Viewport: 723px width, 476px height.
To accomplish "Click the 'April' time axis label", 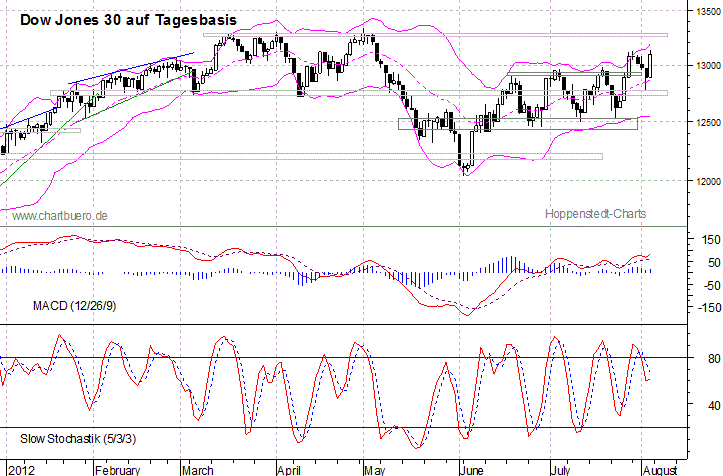I will pos(290,470).
